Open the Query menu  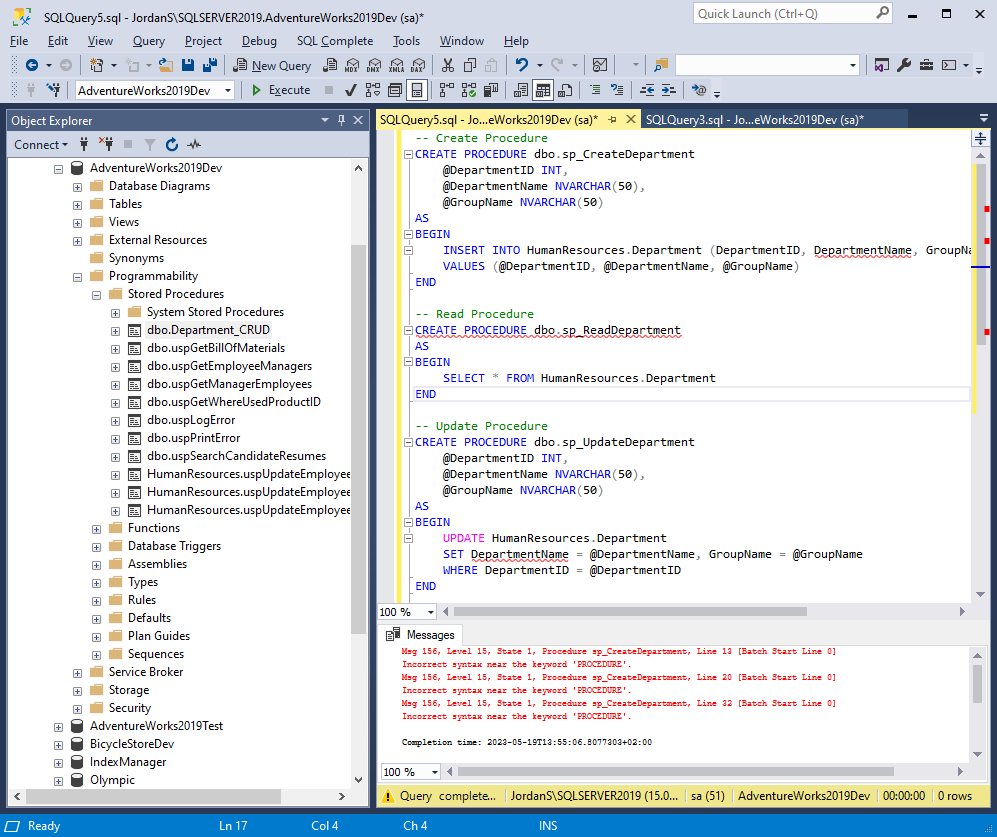(x=149, y=41)
